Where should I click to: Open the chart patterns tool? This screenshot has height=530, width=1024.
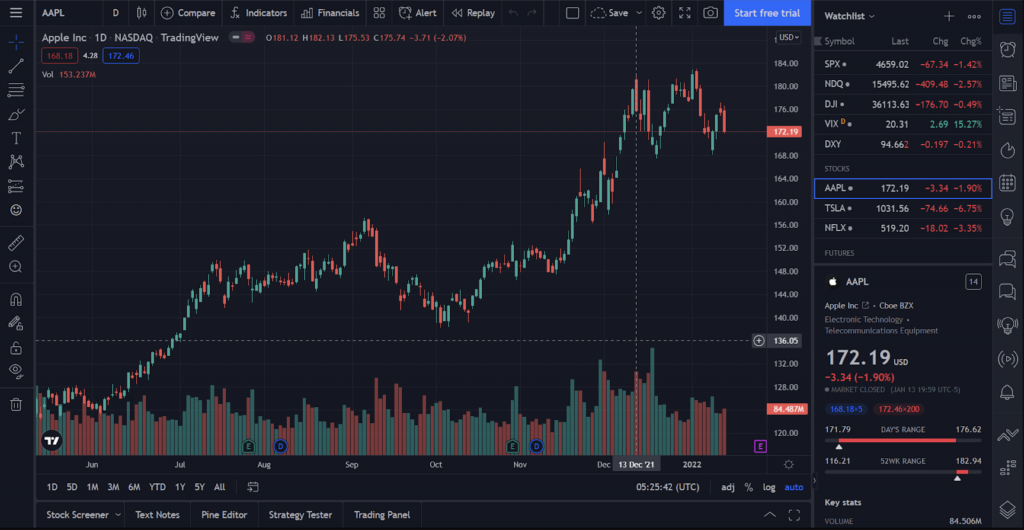(16, 162)
